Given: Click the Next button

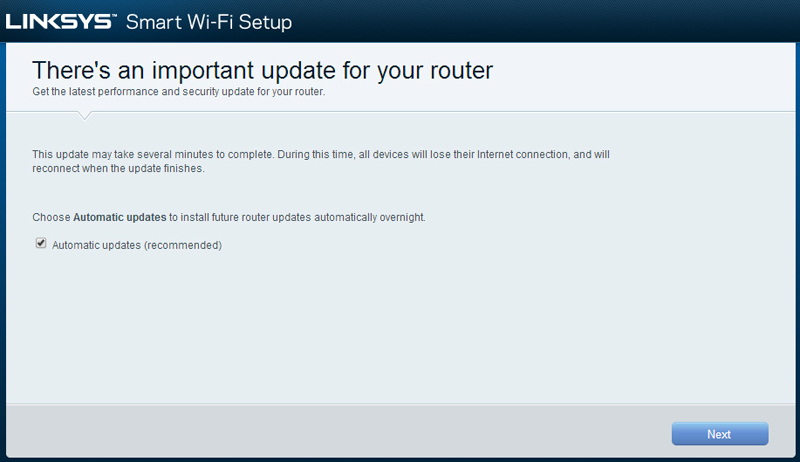Looking at the screenshot, I should (719, 434).
